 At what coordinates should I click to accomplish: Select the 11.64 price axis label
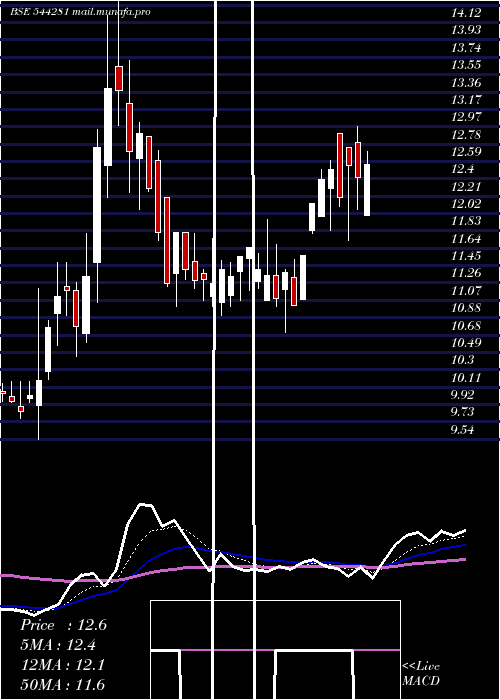[x=466, y=238]
